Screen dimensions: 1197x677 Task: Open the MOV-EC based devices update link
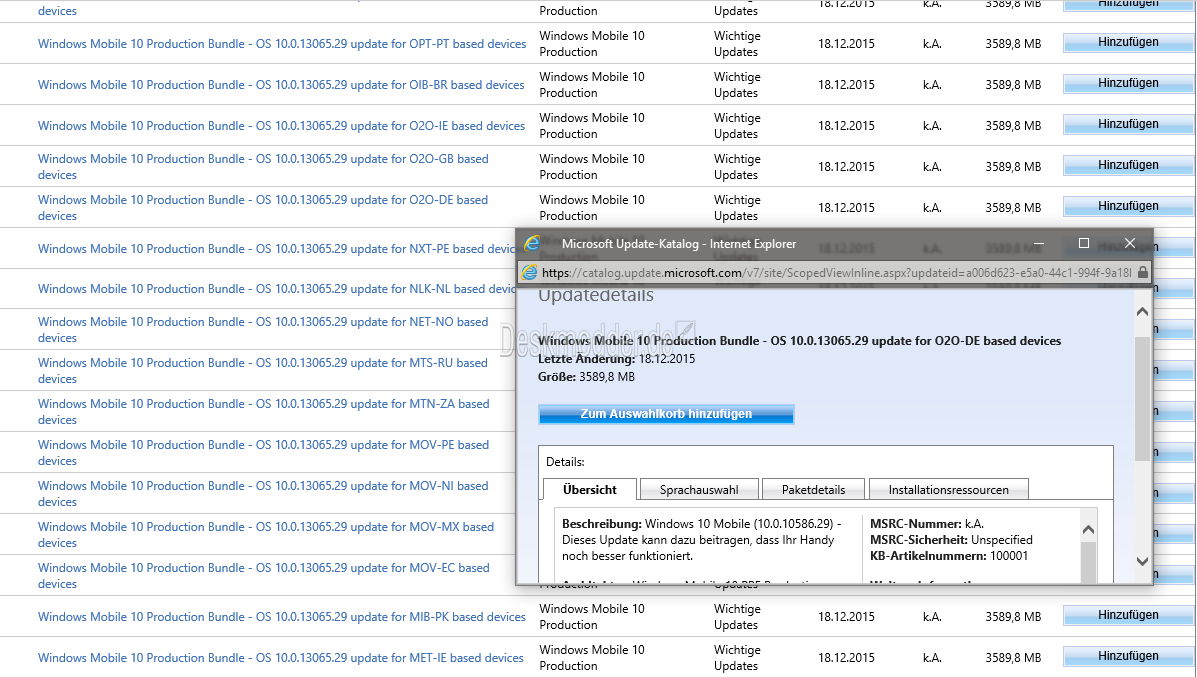[263, 575]
